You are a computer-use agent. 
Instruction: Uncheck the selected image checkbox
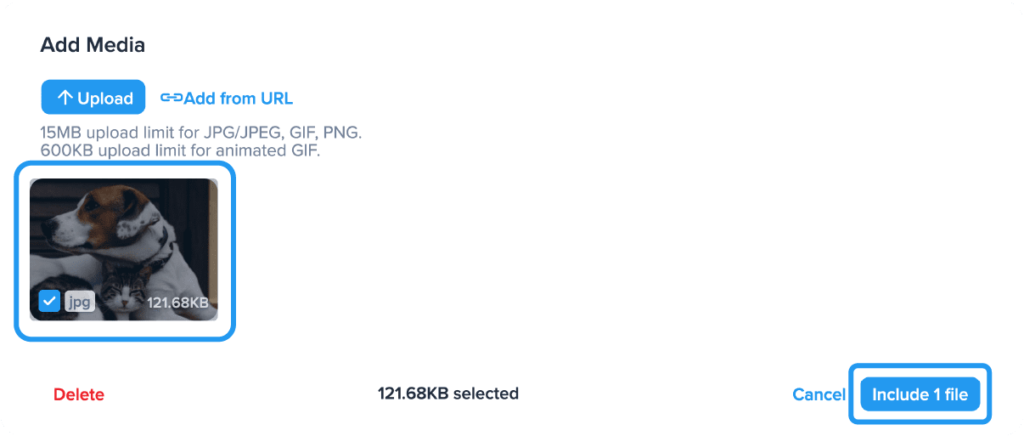pos(48,301)
